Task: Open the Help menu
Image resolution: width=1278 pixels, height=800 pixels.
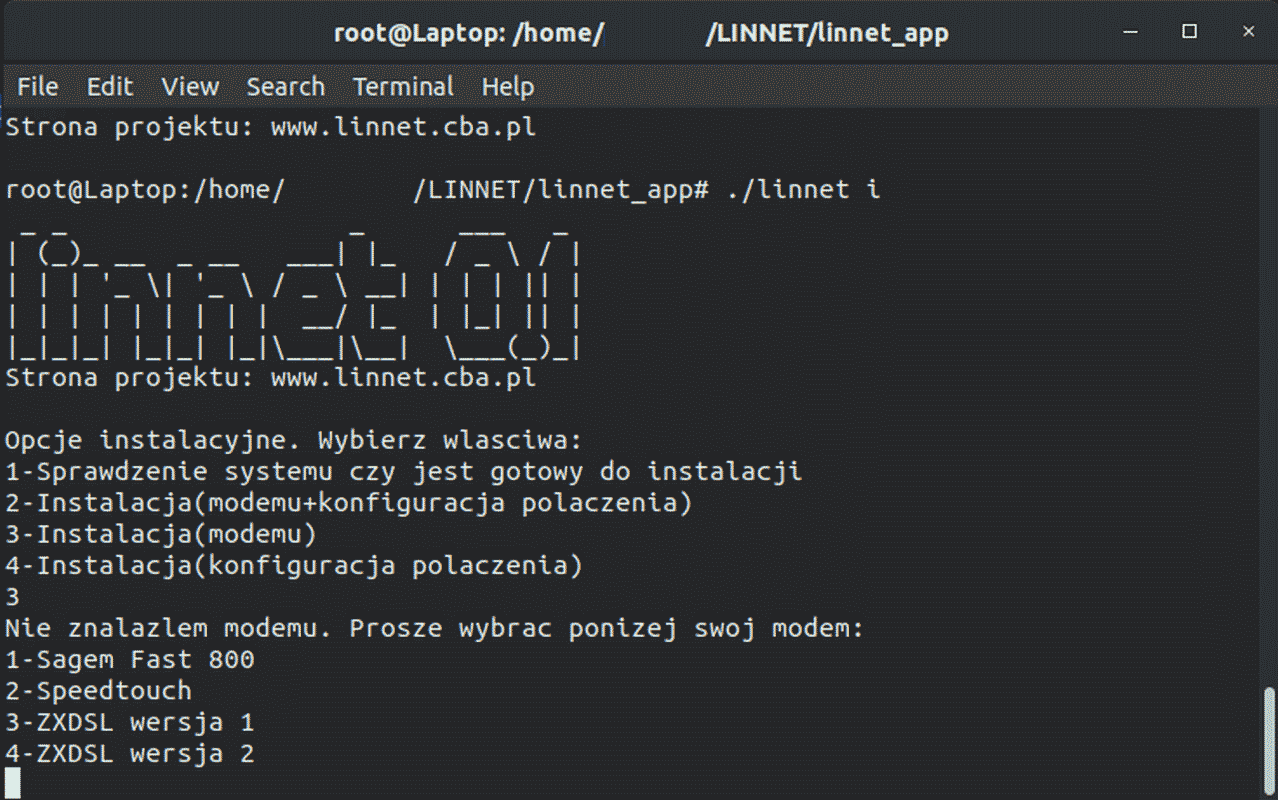Action: [508, 87]
